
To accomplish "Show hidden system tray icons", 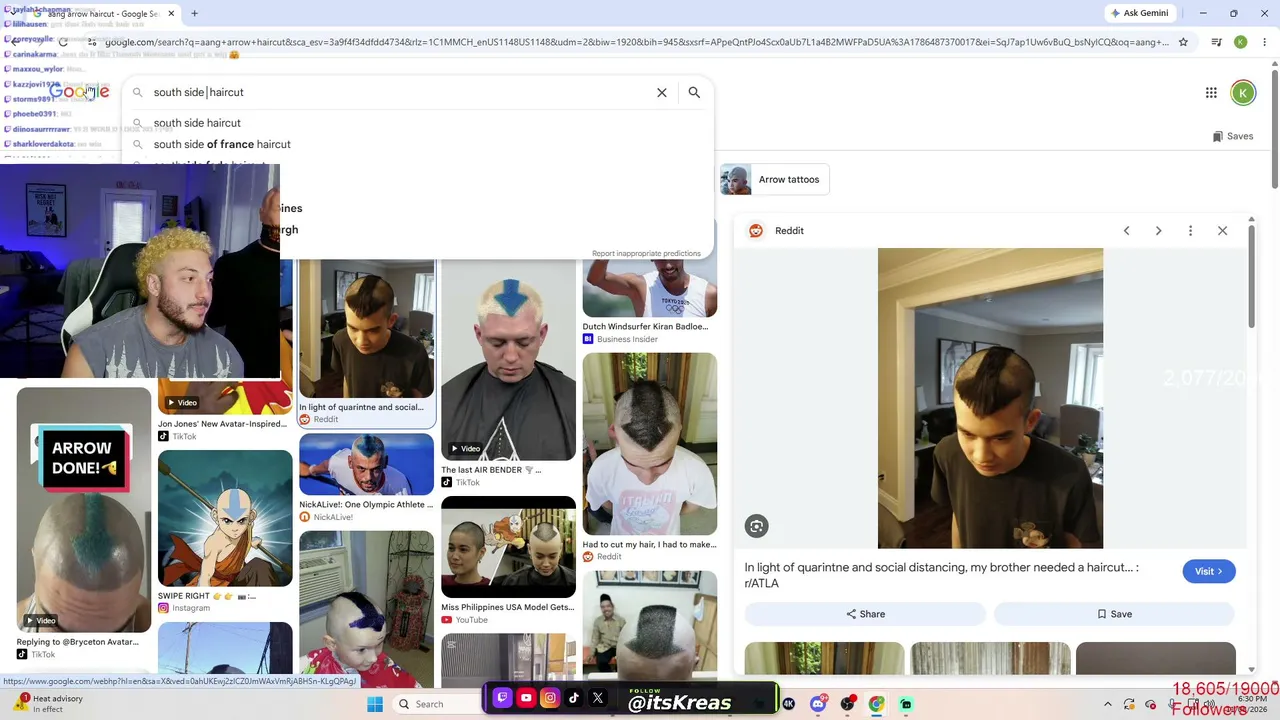I will (x=1107, y=704).
